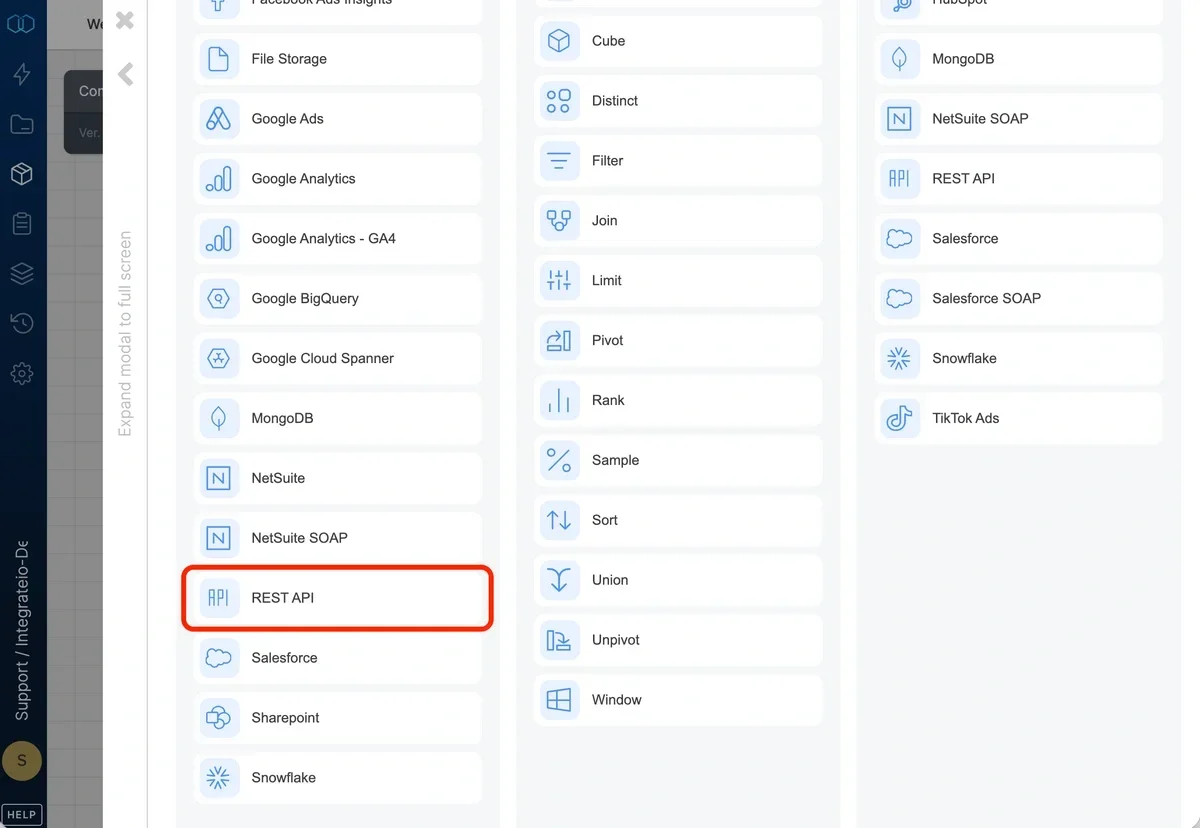Open the settings gear in the sidebar
This screenshot has width=1200, height=828.
[x=21, y=374]
